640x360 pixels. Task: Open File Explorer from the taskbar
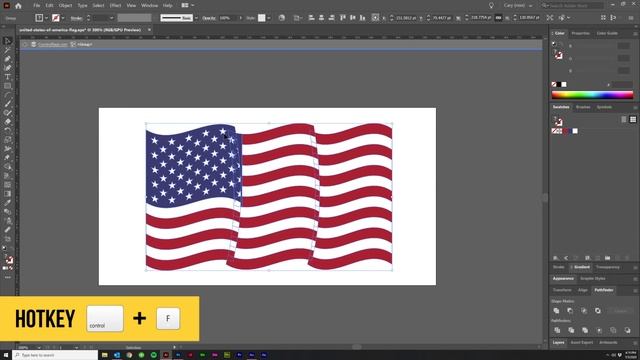click(x=104, y=355)
